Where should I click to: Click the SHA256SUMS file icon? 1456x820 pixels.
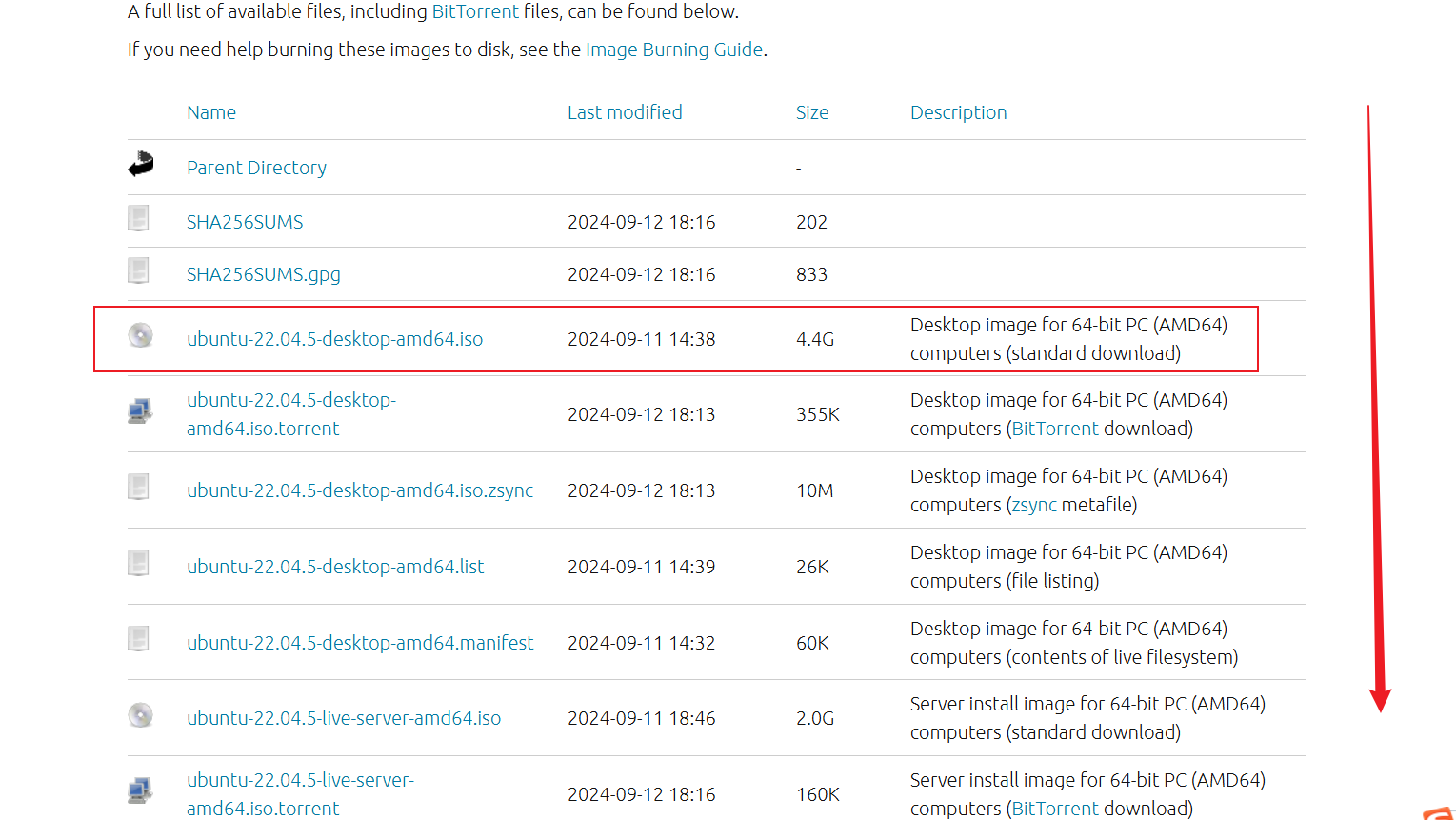click(x=139, y=218)
